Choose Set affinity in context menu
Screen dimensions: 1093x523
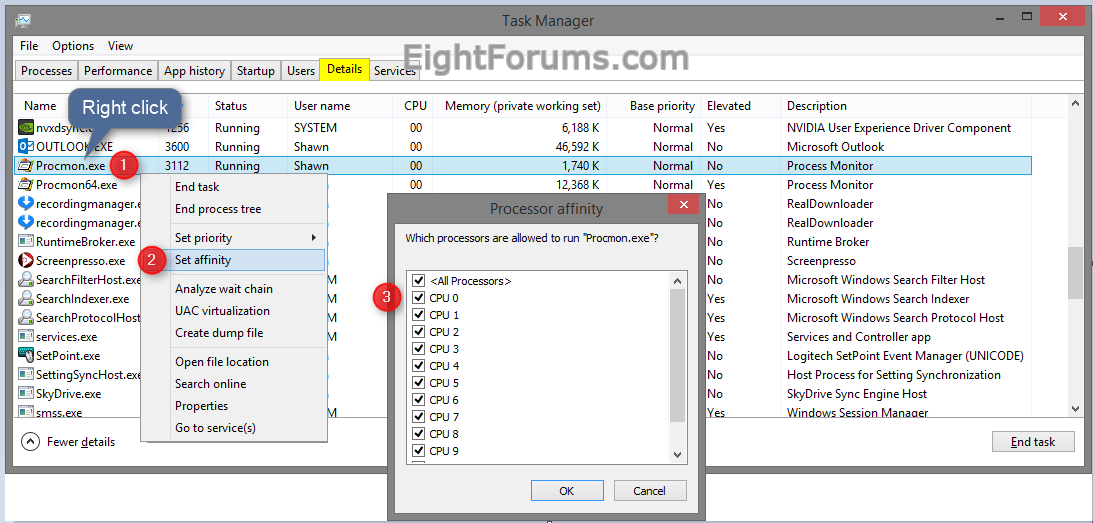point(203,260)
